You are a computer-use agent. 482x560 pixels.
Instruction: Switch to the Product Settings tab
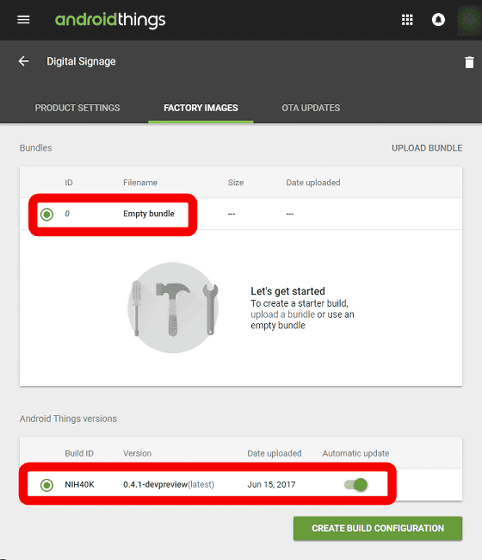coord(77,108)
